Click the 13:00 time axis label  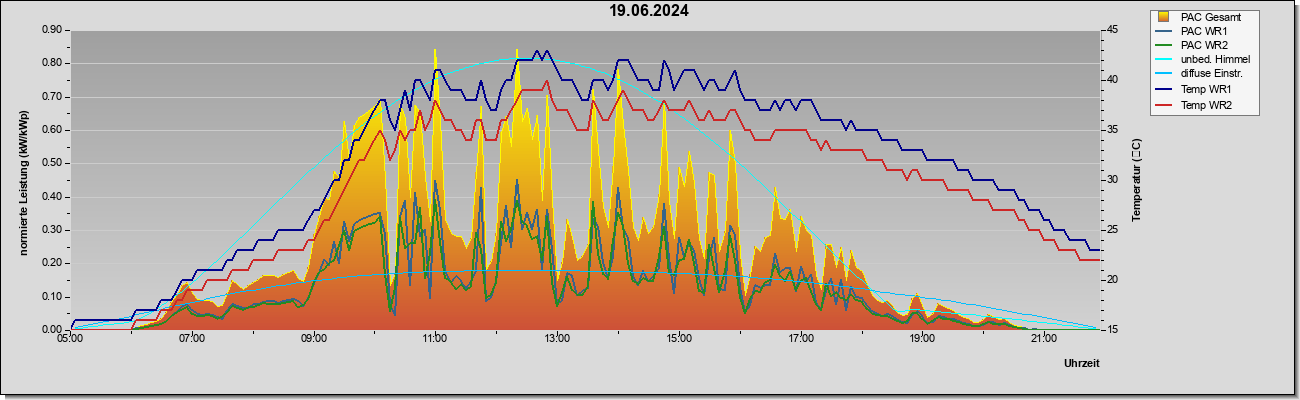(x=557, y=339)
